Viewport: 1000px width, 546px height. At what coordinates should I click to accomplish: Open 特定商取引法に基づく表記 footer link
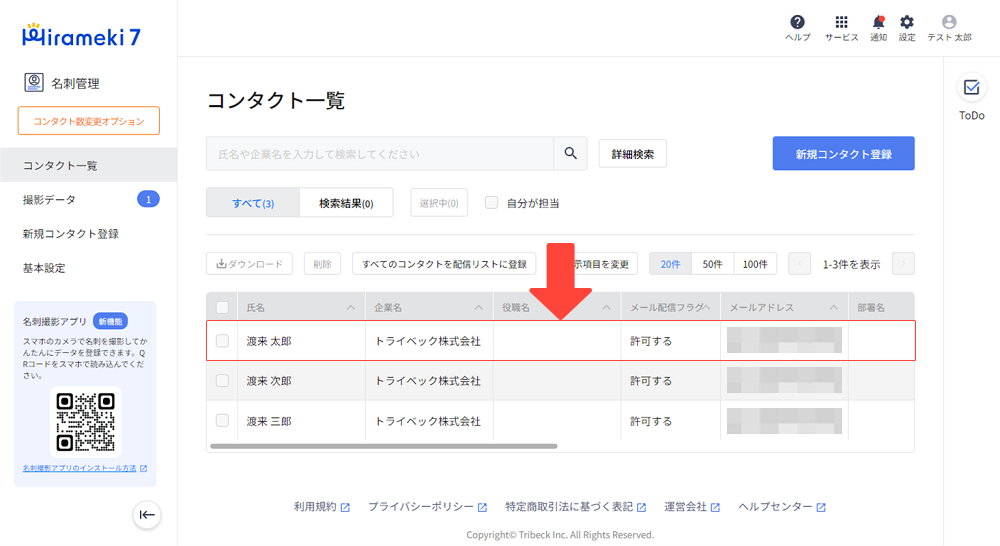click(x=575, y=506)
